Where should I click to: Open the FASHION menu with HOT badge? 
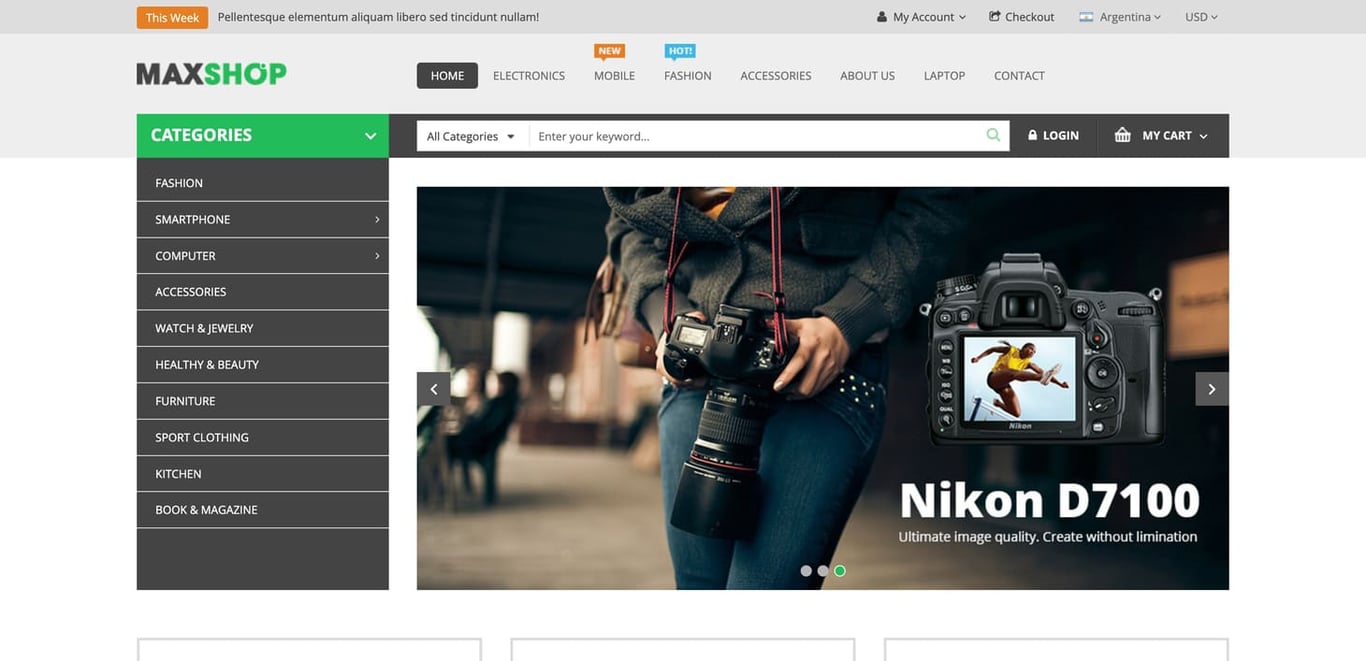coord(687,75)
